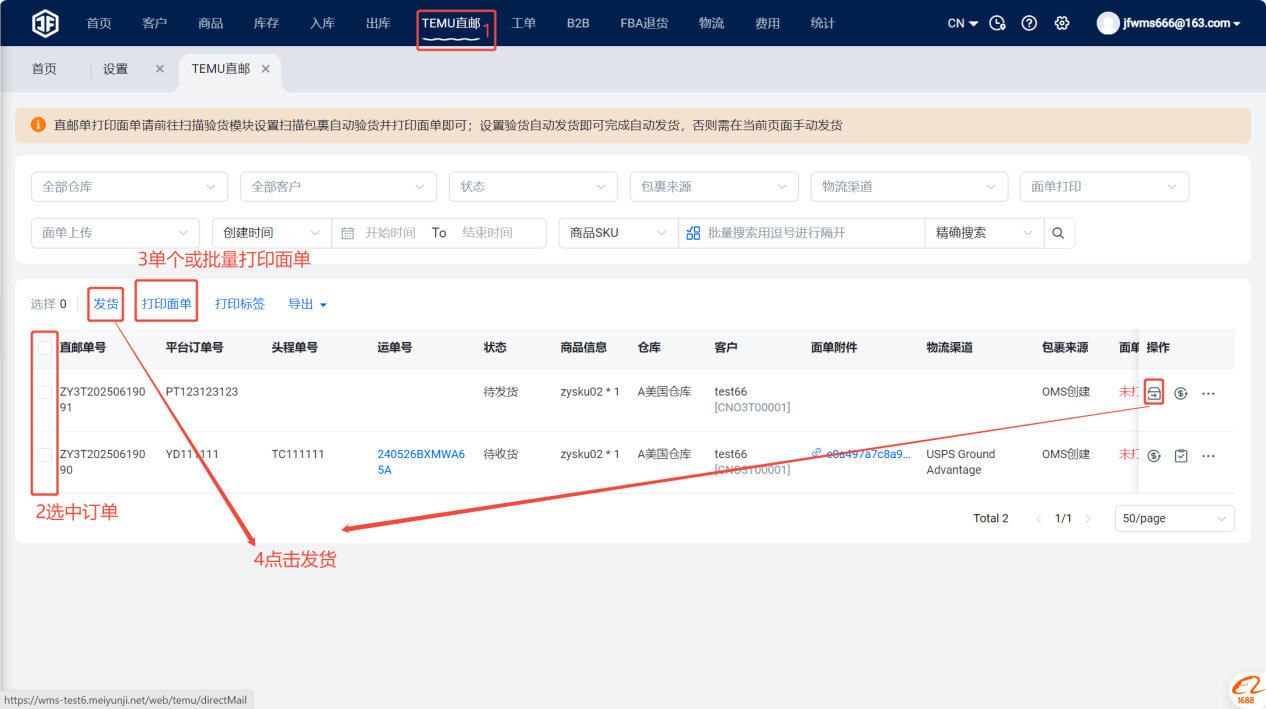Click the calendar icon in date range field
The height and width of the screenshot is (709, 1266).
coord(348,233)
